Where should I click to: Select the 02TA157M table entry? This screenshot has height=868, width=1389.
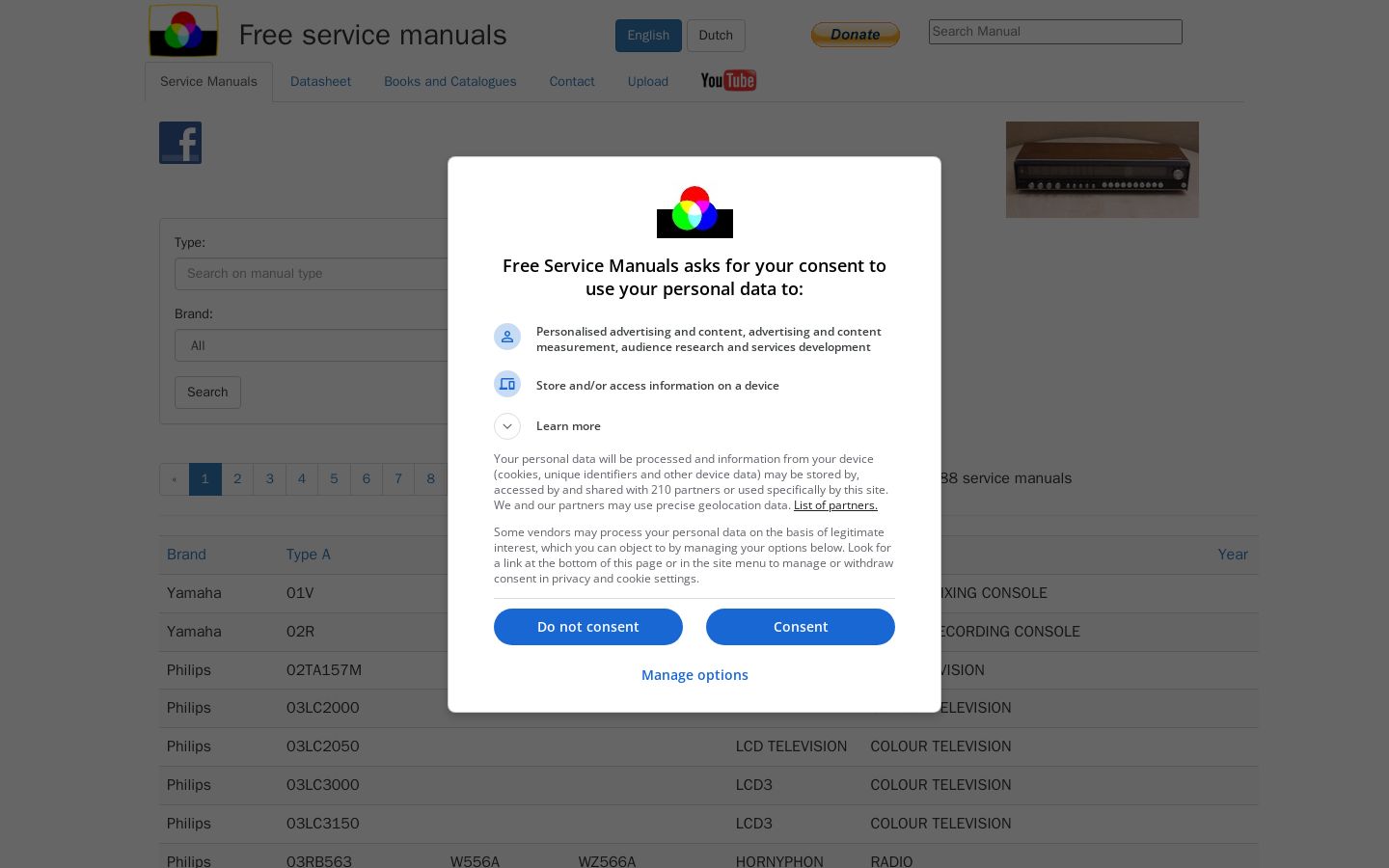[x=324, y=670]
